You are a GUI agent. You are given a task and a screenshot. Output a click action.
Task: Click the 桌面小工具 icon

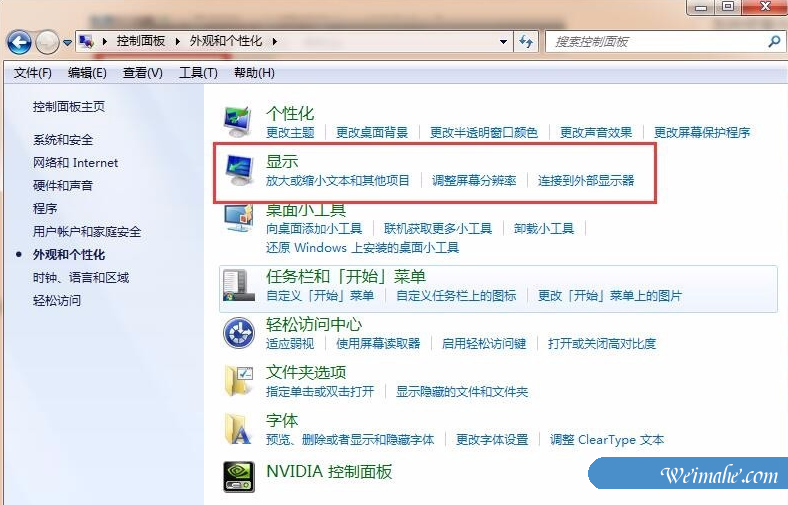pos(239,219)
